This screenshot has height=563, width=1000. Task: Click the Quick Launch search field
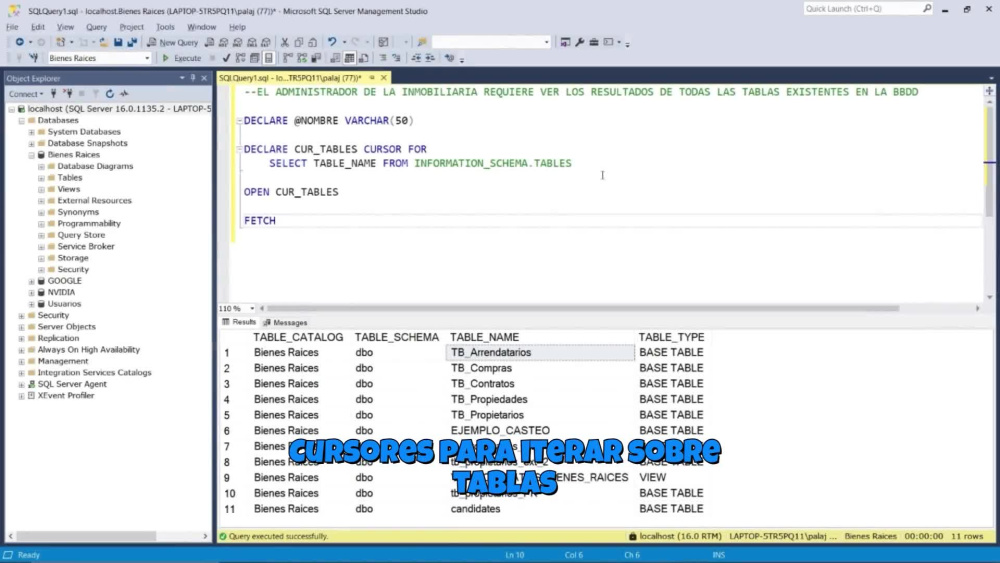[861, 8]
